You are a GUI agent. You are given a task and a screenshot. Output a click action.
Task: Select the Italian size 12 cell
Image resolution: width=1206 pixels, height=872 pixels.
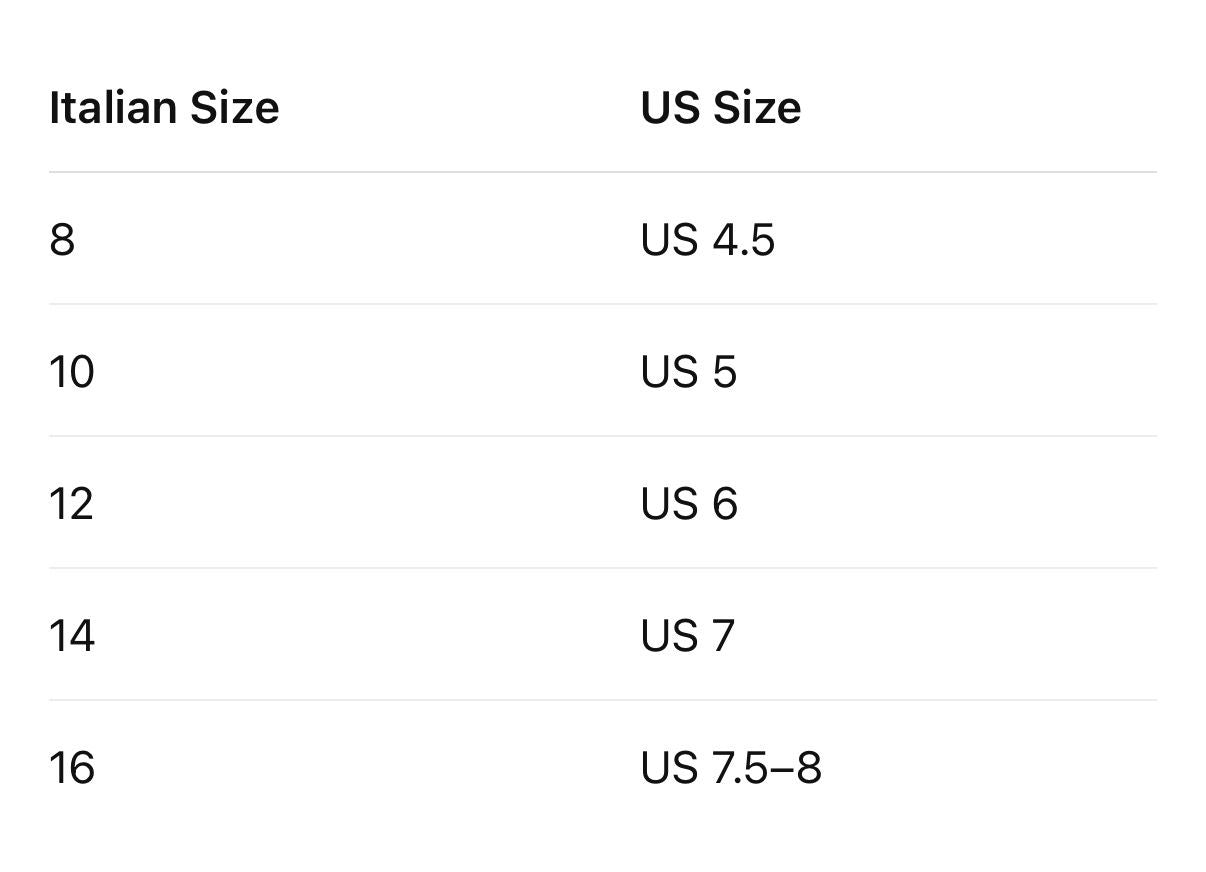(72, 504)
